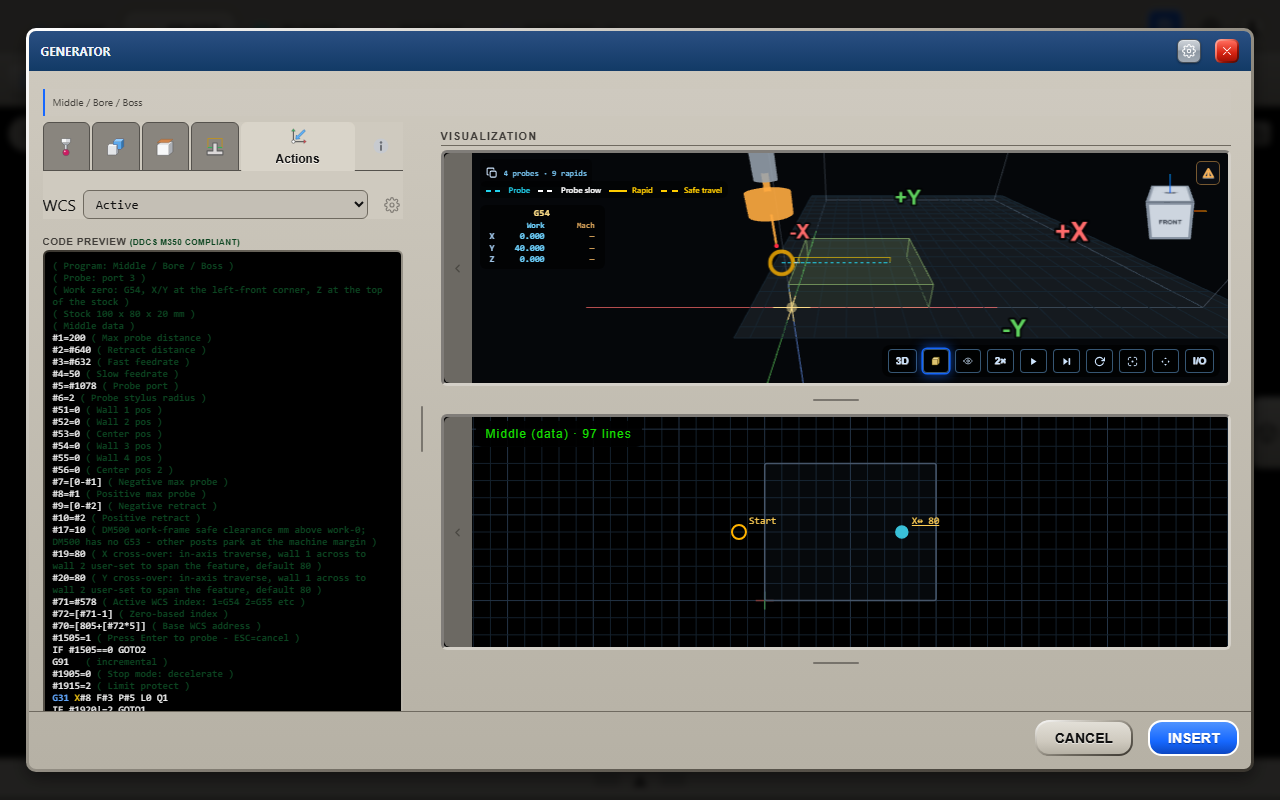Select the Actions tab
This screenshot has width=1280, height=800.
point(298,147)
